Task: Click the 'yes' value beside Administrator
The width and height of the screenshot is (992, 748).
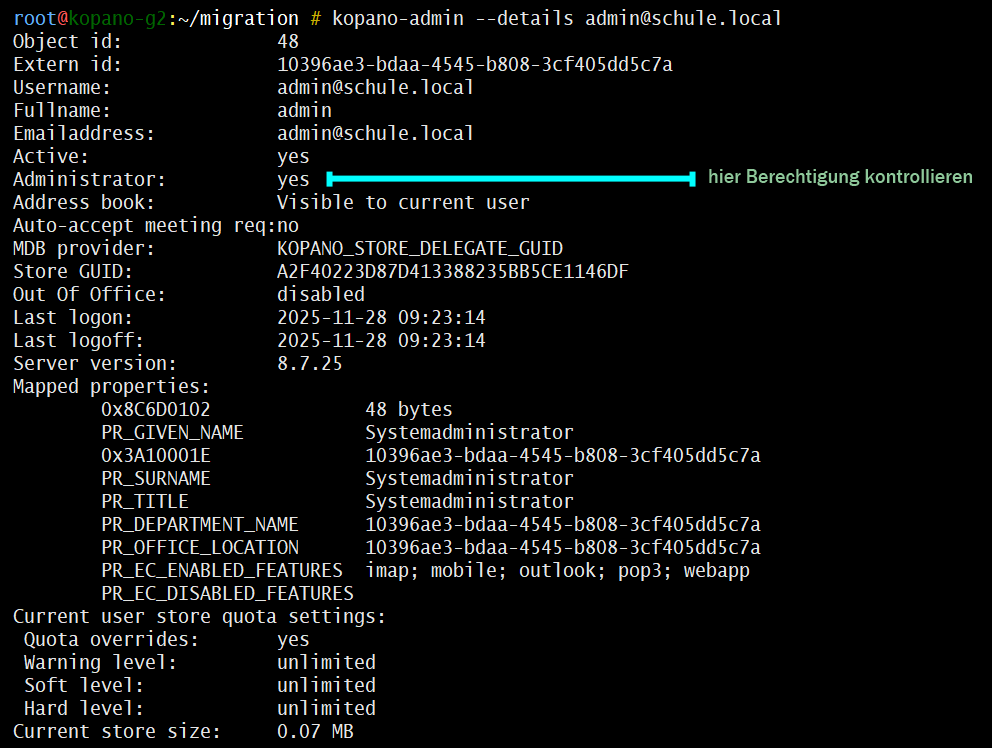Action: 293,180
